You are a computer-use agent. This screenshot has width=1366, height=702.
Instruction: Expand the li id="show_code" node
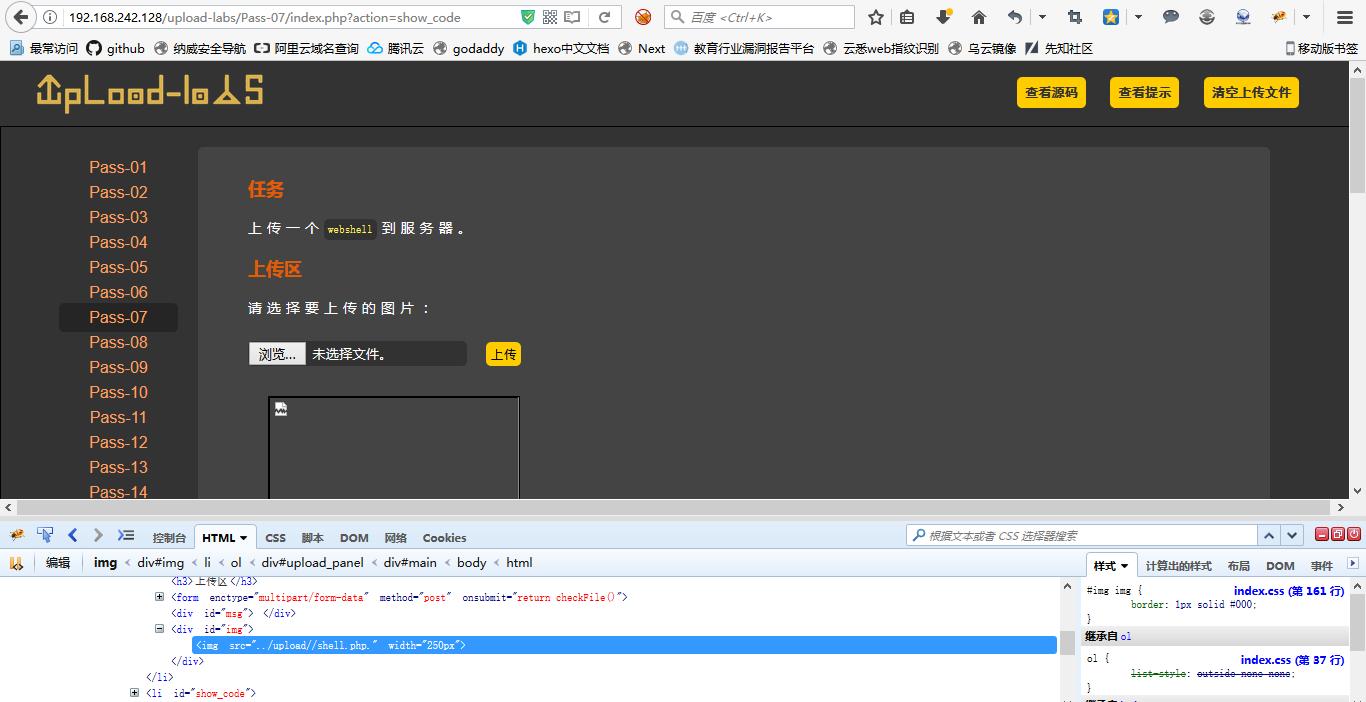click(135, 693)
